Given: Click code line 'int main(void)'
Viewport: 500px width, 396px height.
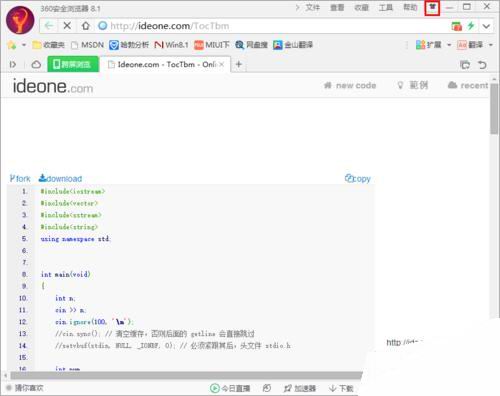Looking at the screenshot, I should click(x=66, y=274).
